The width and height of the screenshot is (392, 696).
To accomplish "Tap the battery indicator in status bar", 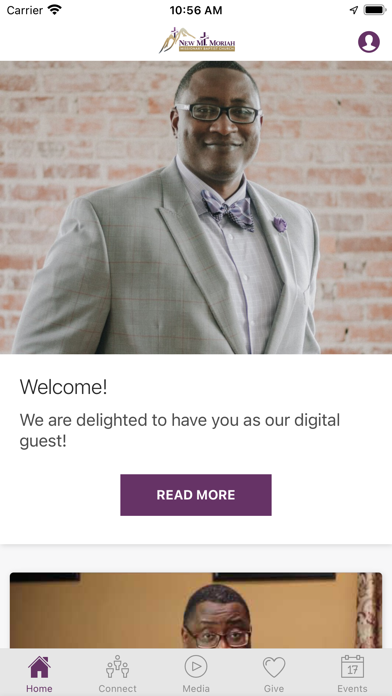I will pos(375,10).
